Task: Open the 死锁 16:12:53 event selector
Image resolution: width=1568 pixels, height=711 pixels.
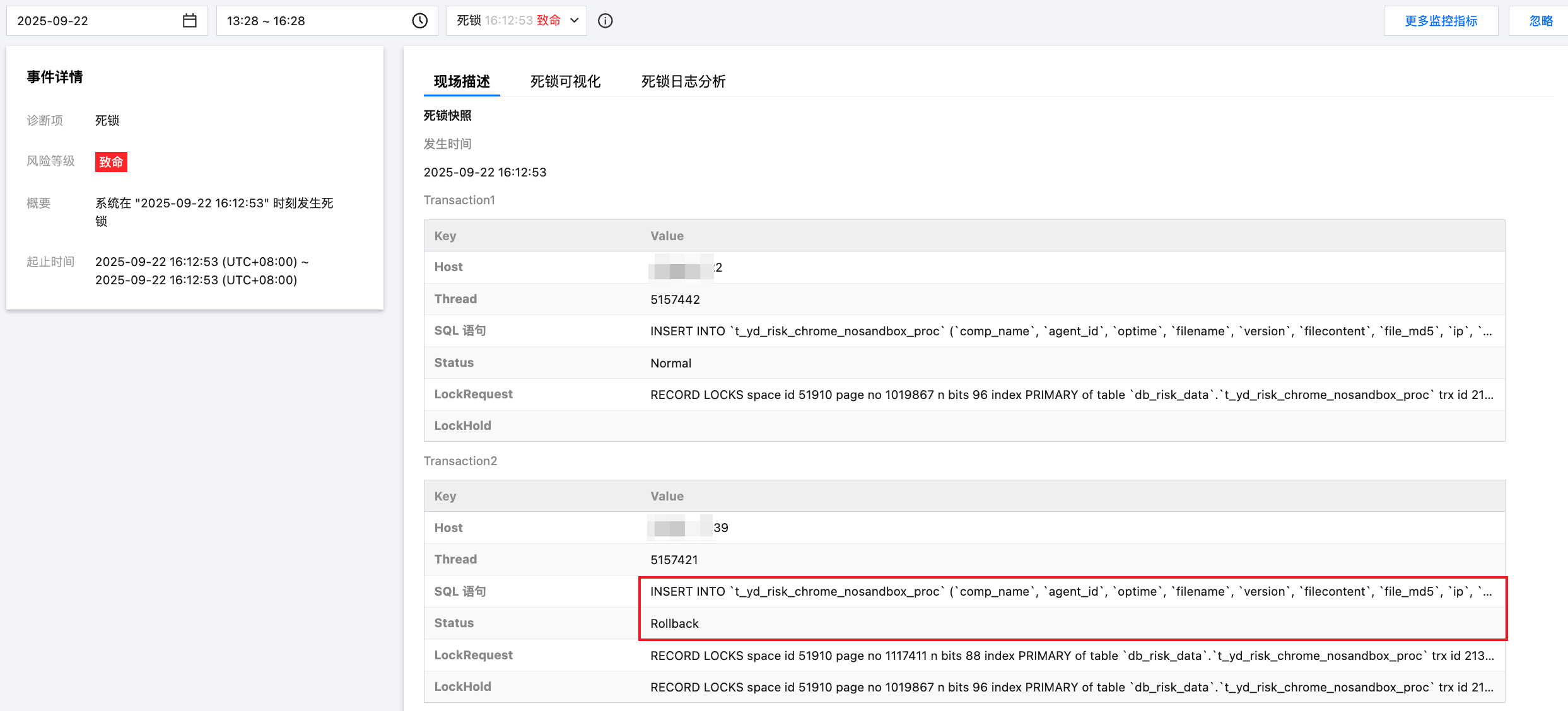Action: click(508, 21)
